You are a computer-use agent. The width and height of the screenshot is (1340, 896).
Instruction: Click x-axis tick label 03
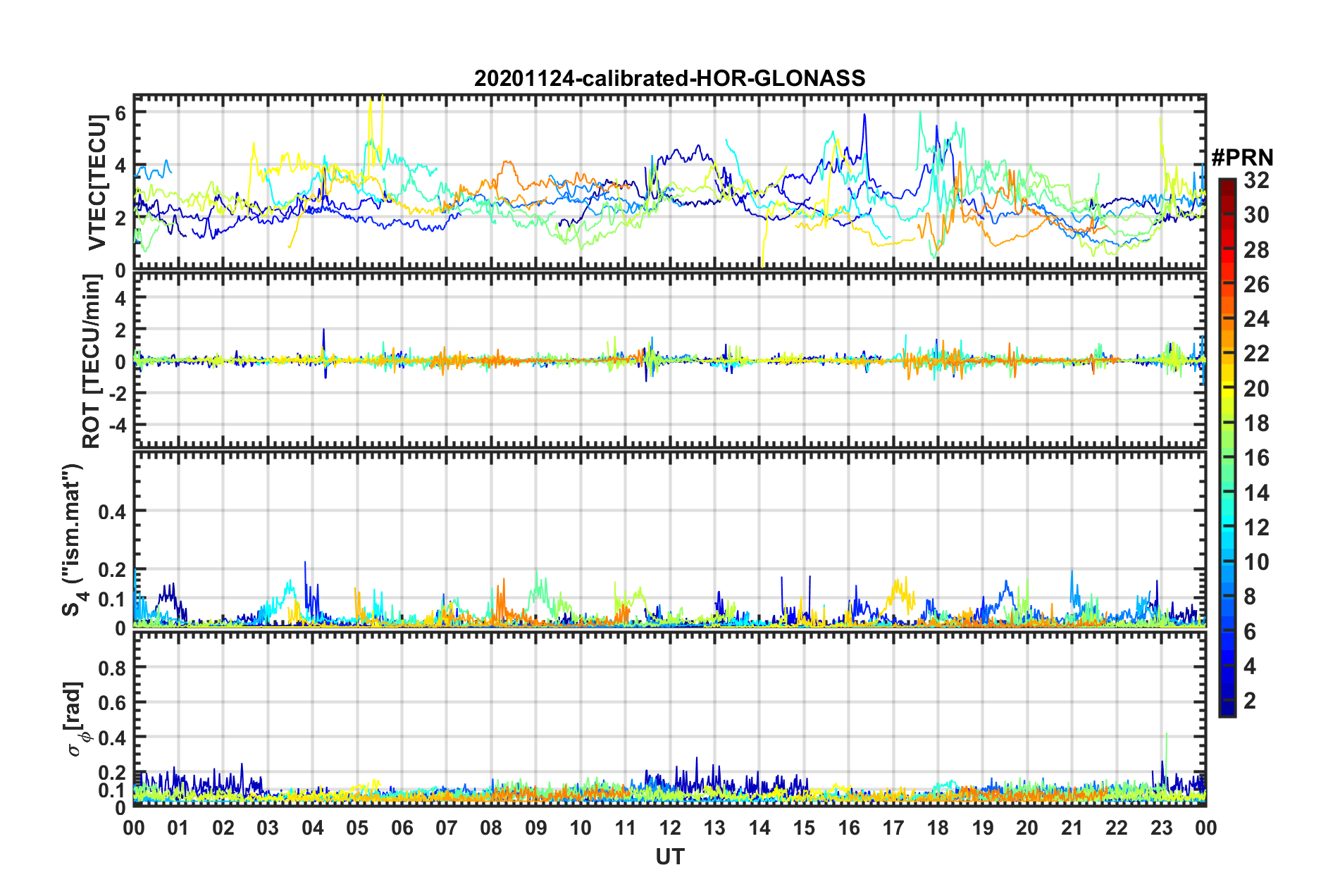(268, 828)
